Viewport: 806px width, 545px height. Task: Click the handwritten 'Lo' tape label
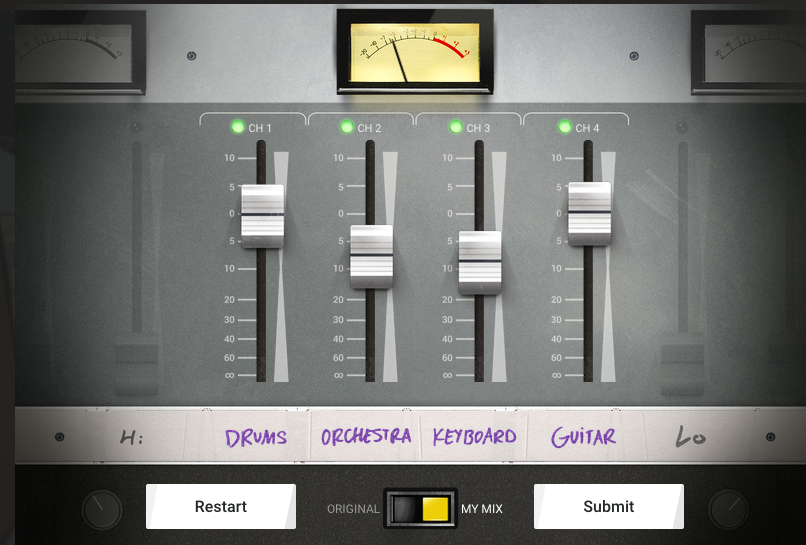click(x=690, y=436)
